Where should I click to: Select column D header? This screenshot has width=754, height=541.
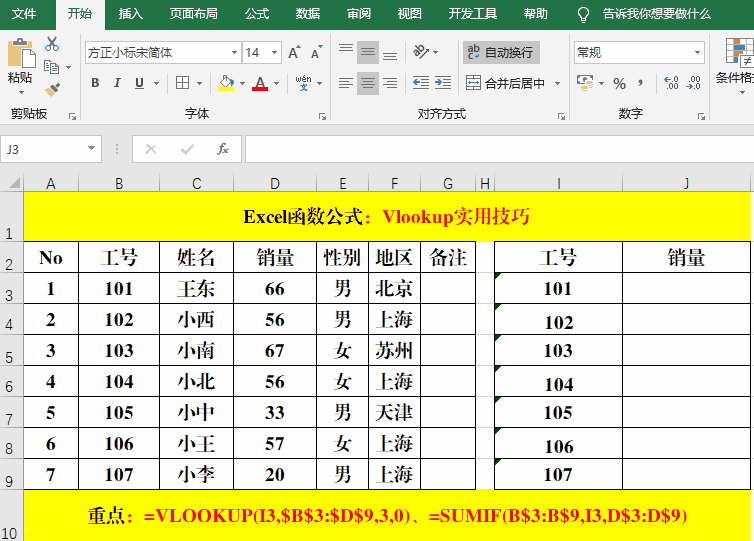click(x=275, y=183)
